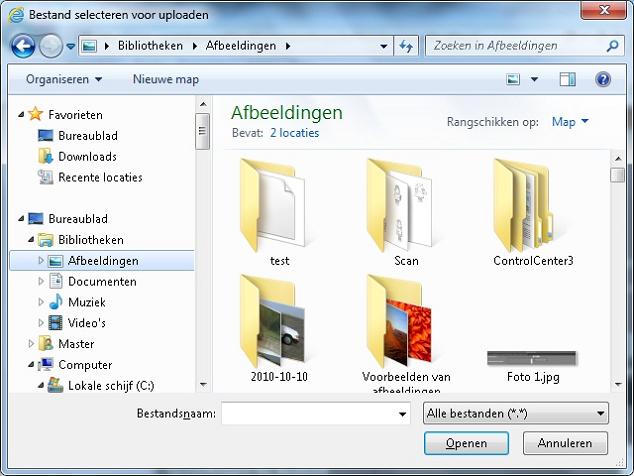Click the Computer icon in tree

(x=46, y=364)
